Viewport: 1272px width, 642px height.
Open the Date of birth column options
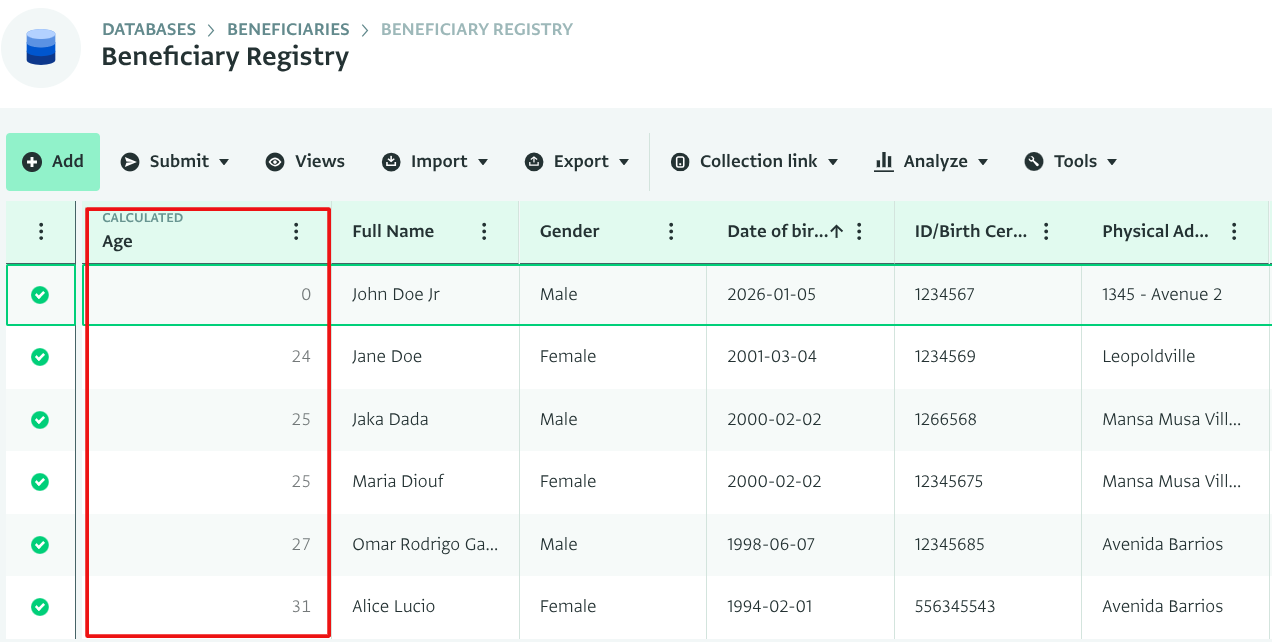859,232
